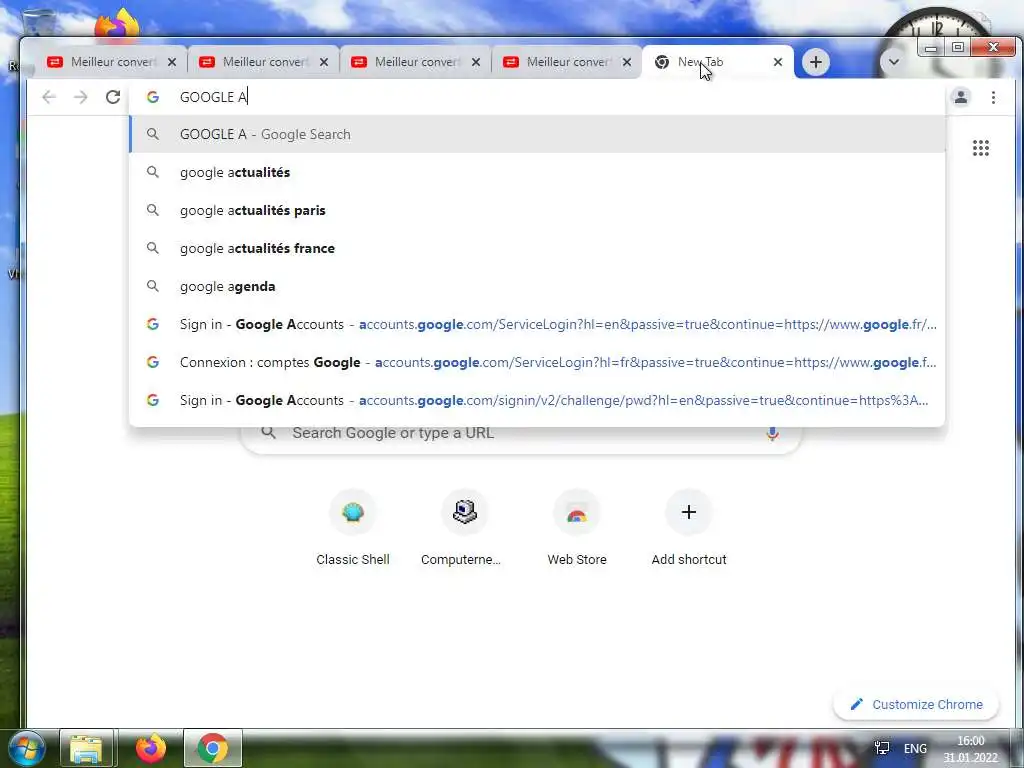The height and width of the screenshot is (768, 1024).
Task: Open the Windows Start orb
Action: pyautogui.click(x=25, y=748)
